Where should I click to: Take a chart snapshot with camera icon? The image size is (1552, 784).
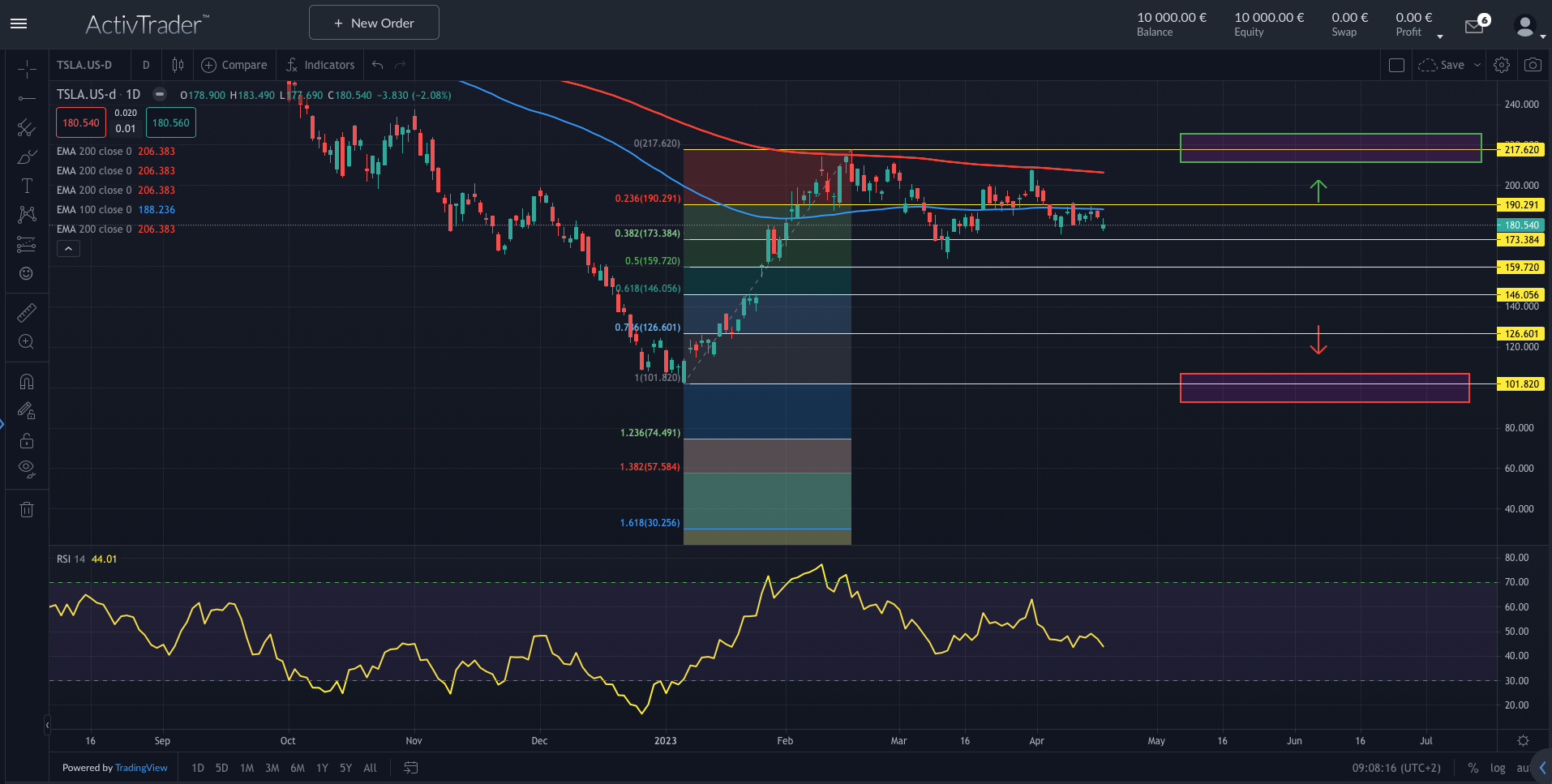click(x=1533, y=65)
